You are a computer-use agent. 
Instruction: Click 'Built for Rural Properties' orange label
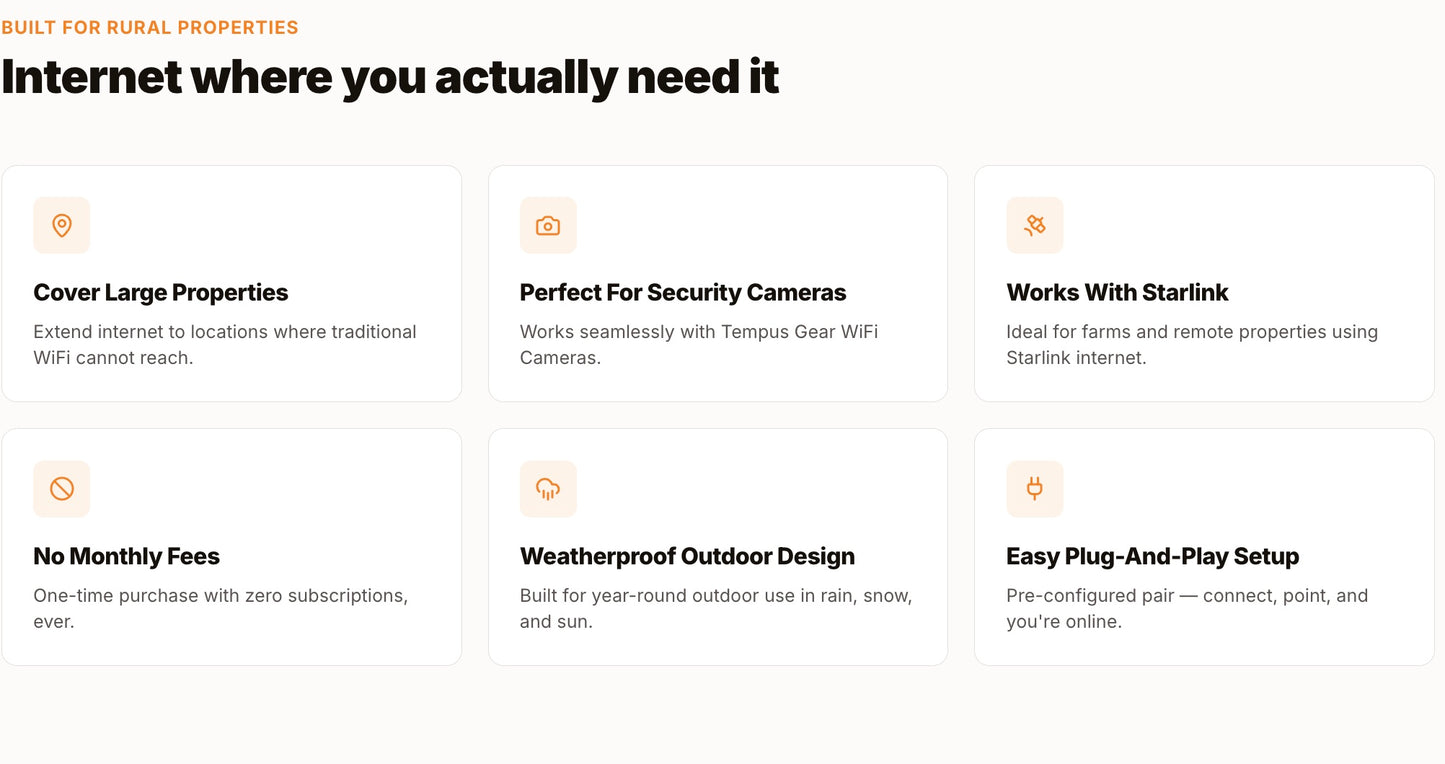point(150,27)
